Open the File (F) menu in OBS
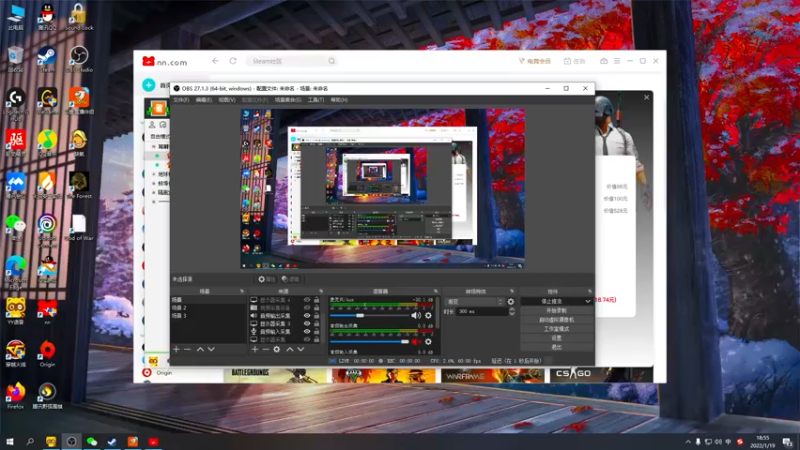 181,100
